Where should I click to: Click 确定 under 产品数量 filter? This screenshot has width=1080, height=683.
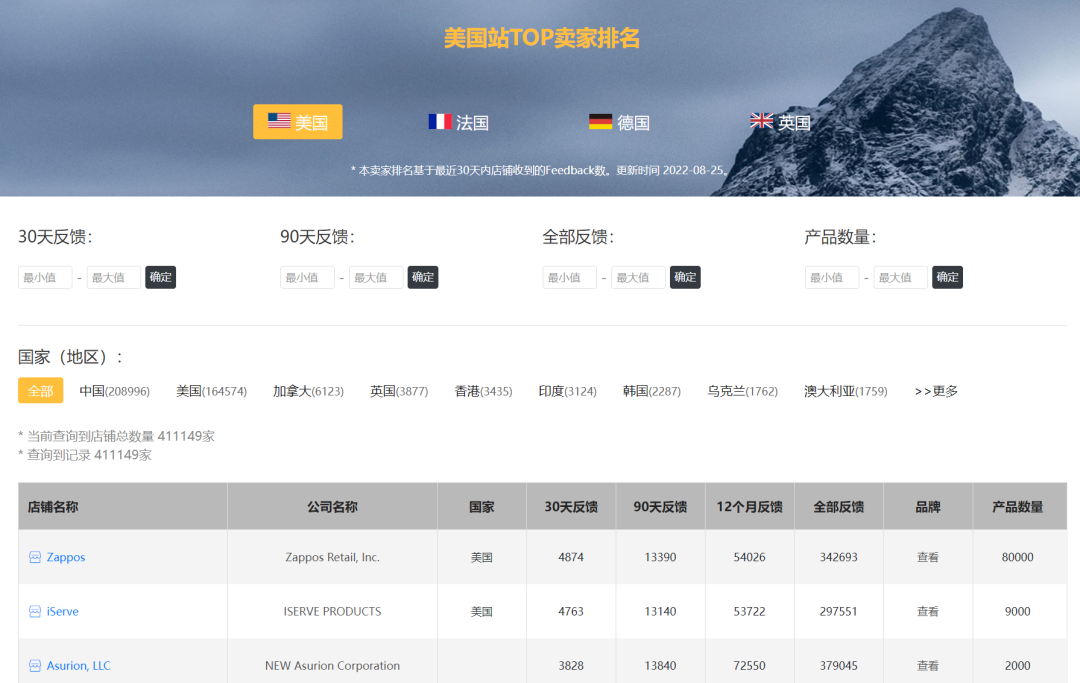click(947, 277)
